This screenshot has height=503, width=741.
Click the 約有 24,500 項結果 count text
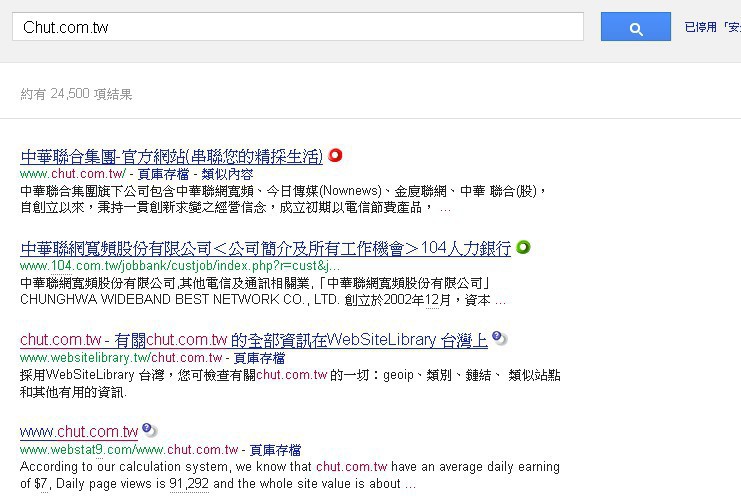click(x=76, y=94)
